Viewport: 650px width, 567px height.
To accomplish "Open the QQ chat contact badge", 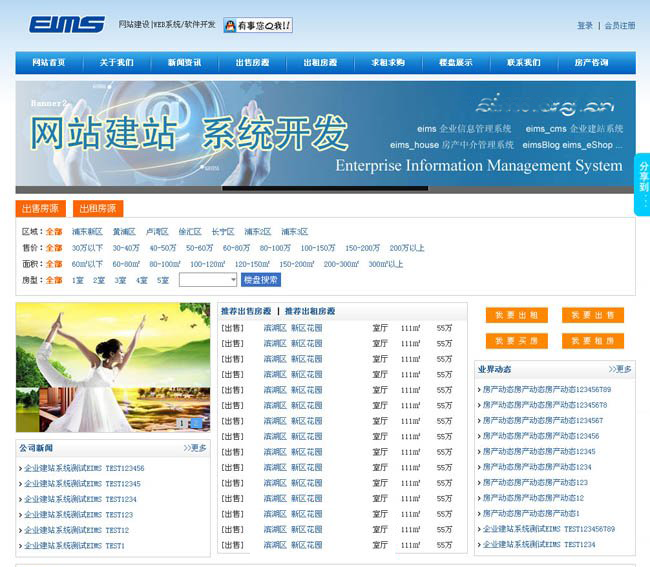I will coord(257,25).
